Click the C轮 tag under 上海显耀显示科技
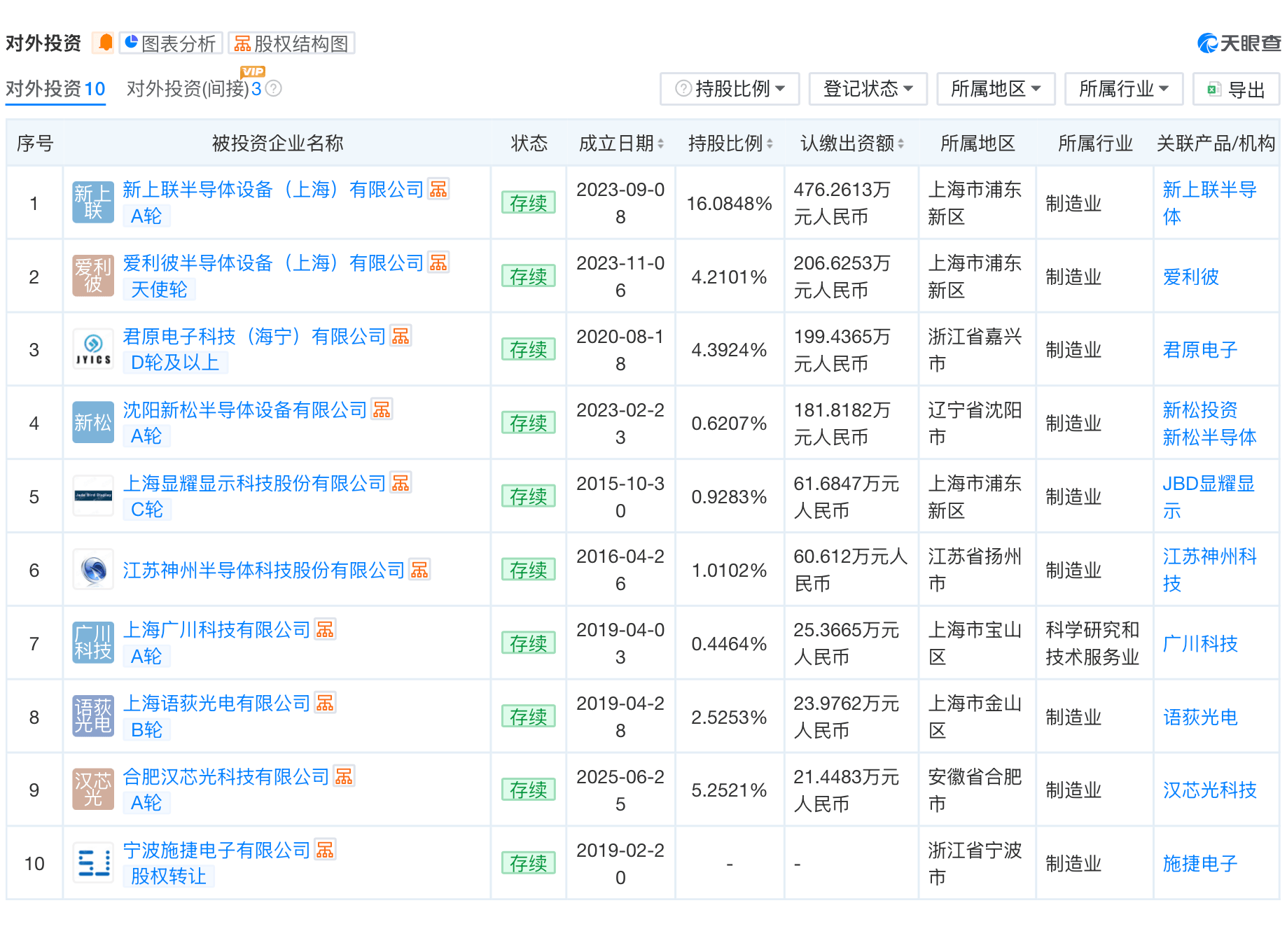 pos(147,510)
